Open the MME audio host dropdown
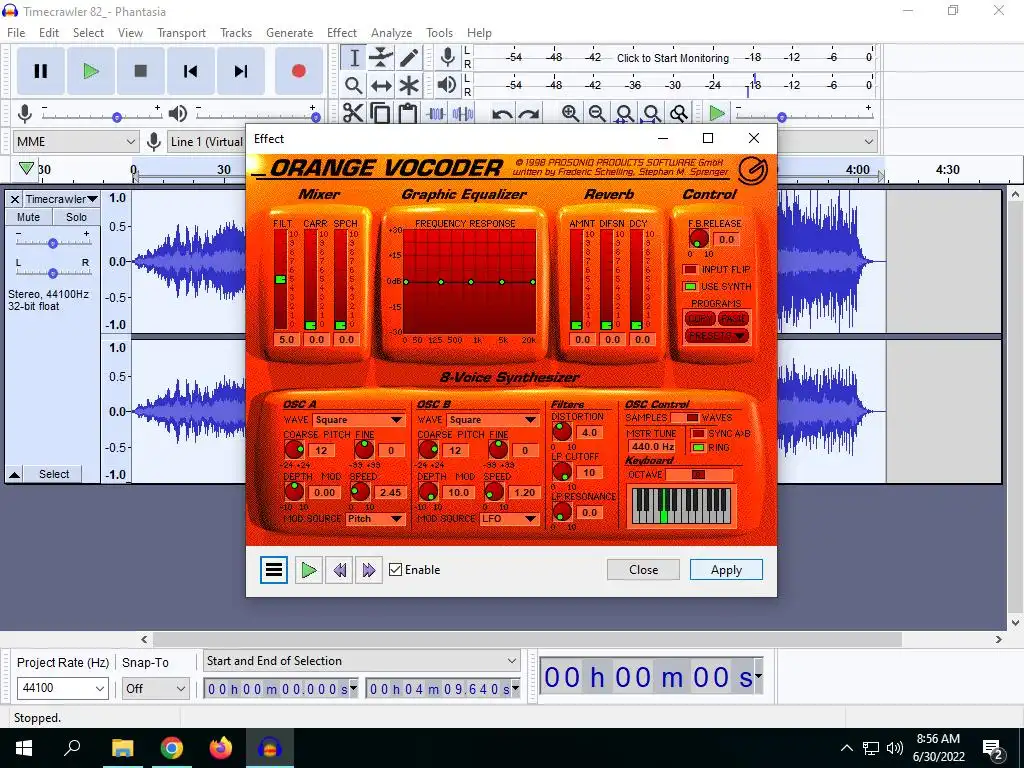1024x768 pixels. [76, 142]
